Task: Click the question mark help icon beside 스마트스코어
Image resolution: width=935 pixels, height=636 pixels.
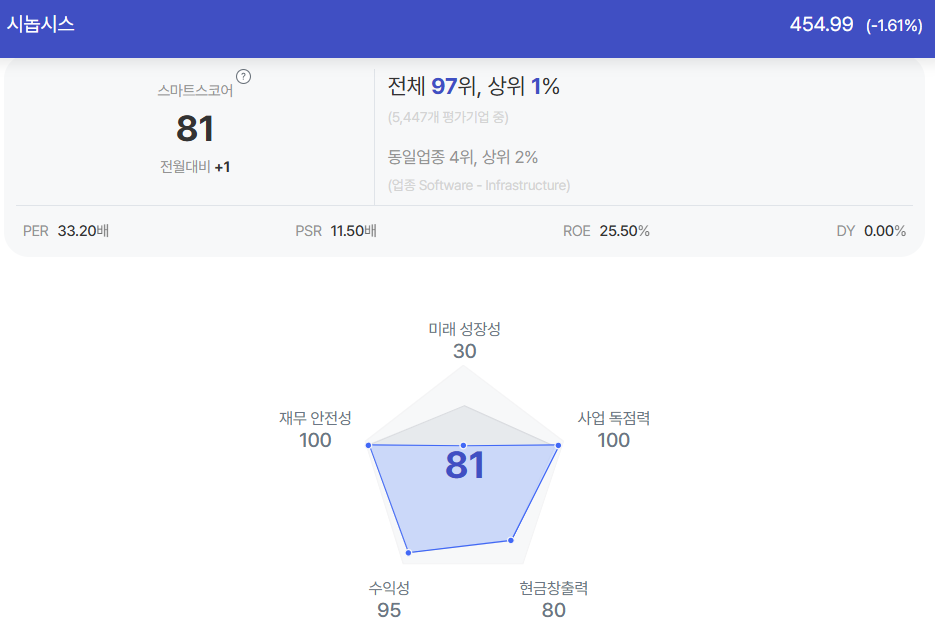Action: (243, 77)
